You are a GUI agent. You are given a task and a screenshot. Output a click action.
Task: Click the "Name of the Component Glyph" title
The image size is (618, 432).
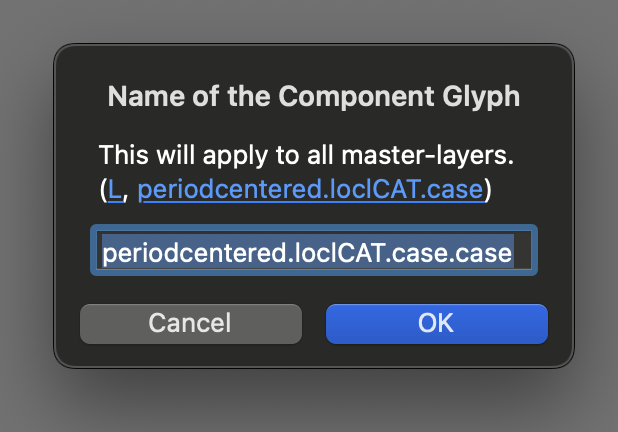(313, 97)
